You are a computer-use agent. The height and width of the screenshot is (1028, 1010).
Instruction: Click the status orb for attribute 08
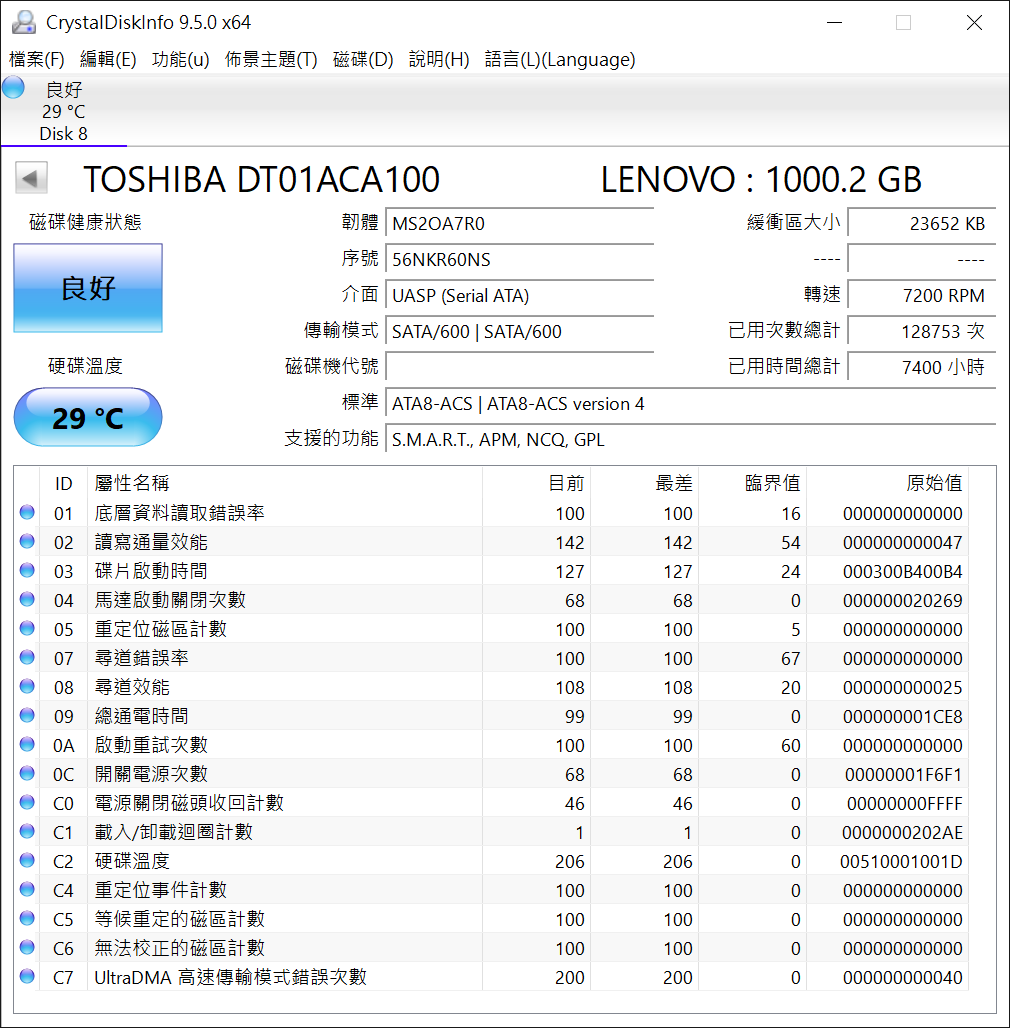pyautogui.click(x=27, y=686)
